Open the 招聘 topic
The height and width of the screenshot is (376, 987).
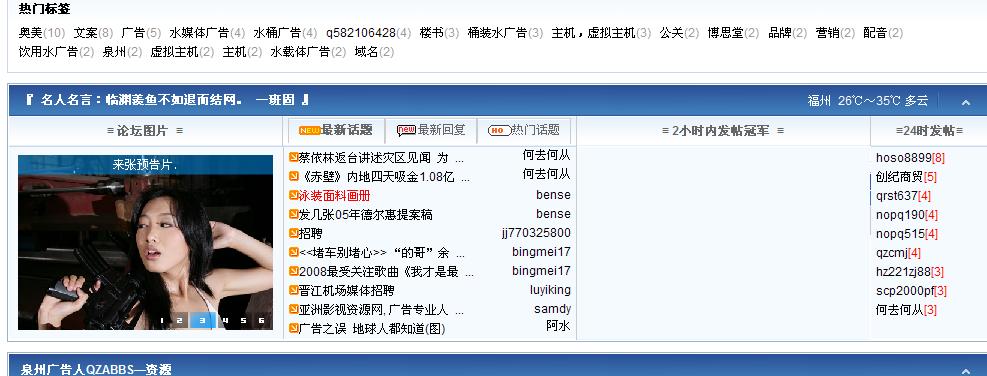(310, 234)
